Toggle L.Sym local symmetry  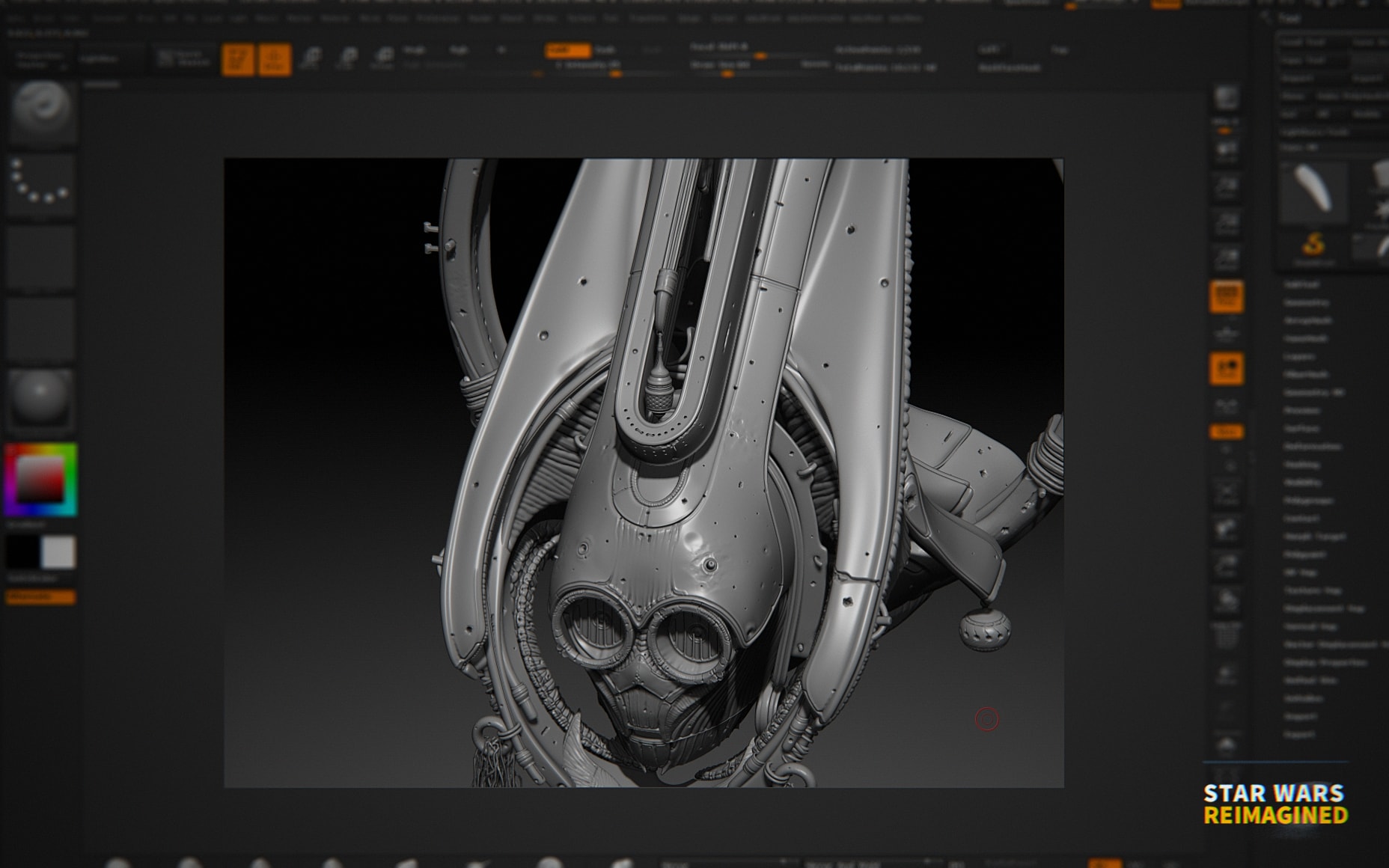tap(1226, 406)
